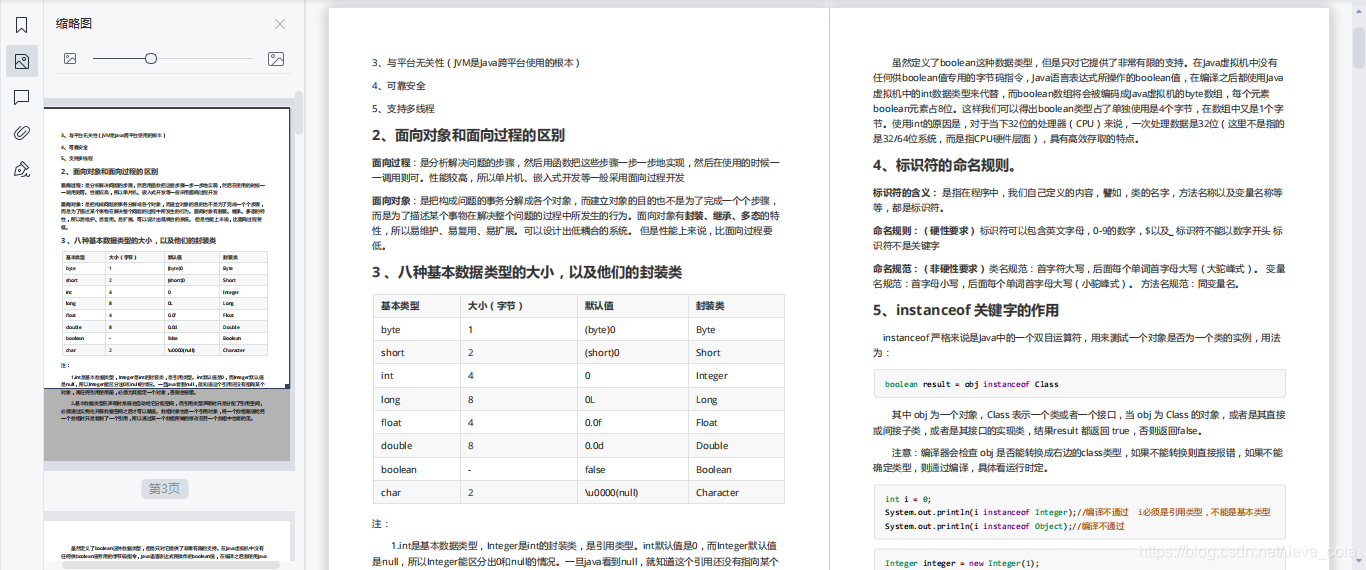Close the 缩略图 thumbnail panel

click(280, 24)
